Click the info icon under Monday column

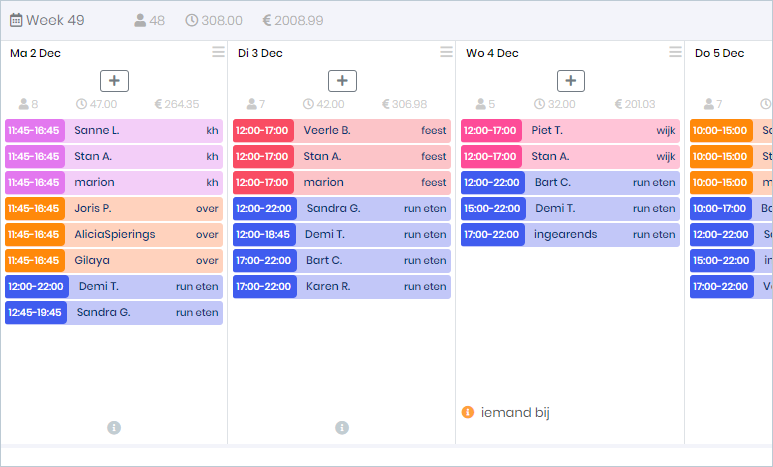point(114,428)
